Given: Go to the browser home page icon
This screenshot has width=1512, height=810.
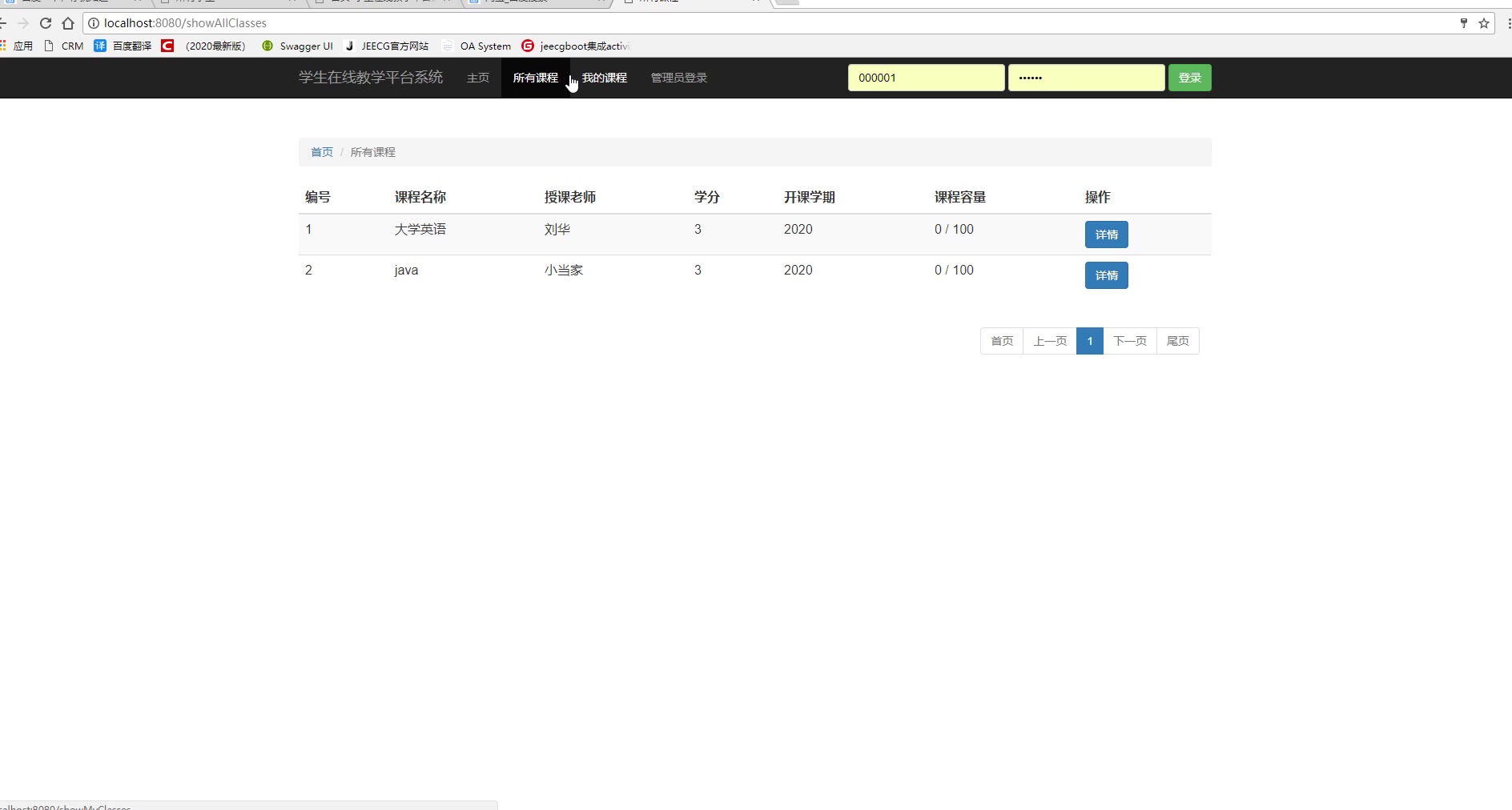Looking at the screenshot, I should (x=68, y=23).
